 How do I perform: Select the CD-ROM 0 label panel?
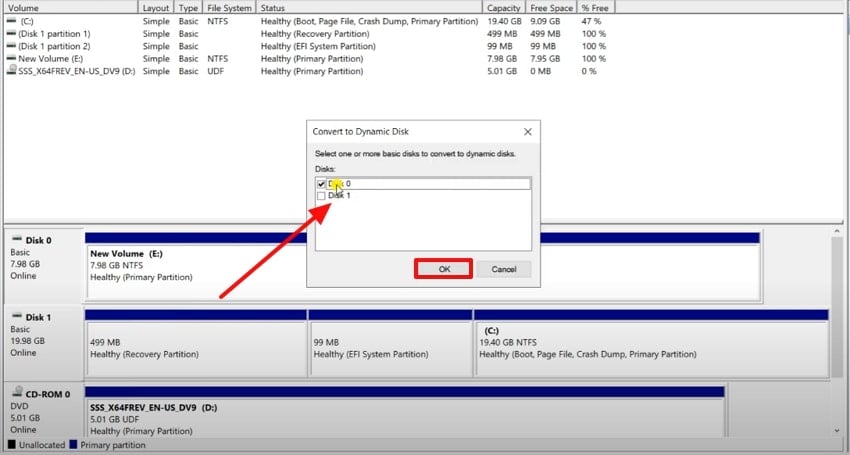44,411
